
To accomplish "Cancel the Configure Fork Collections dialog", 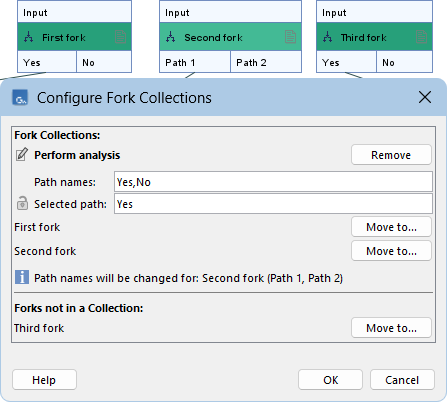I will 402,380.
